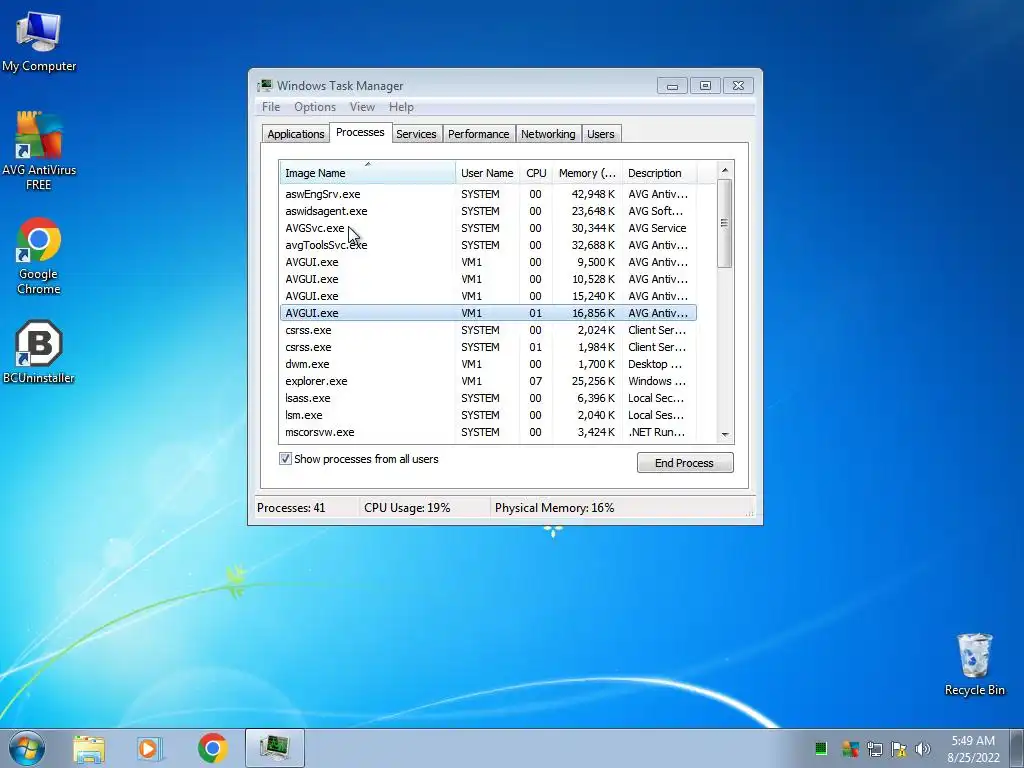Screen dimensions: 1024x768
Task: Open My Computer desktop icon
Action: [39, 42]
